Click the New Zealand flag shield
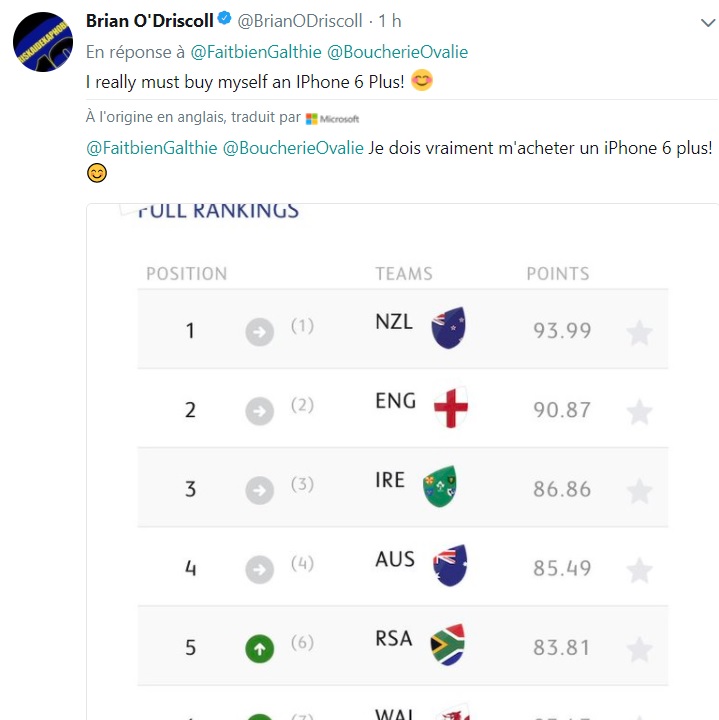 [449, 328]
